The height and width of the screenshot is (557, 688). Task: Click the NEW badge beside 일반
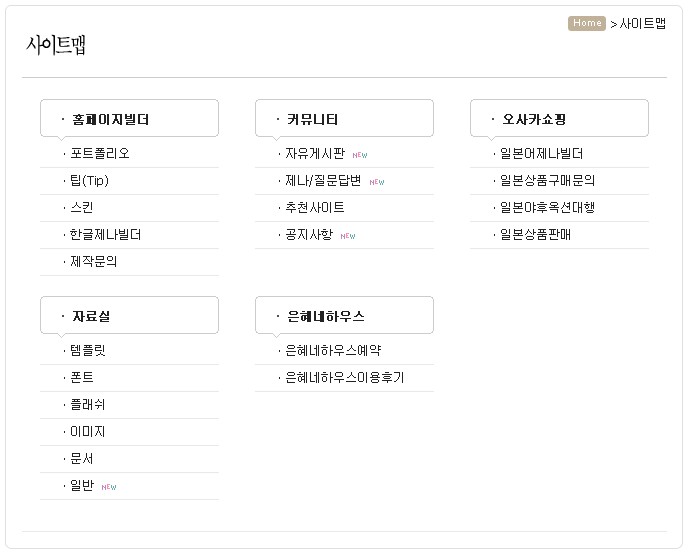(x=109, y=487)
